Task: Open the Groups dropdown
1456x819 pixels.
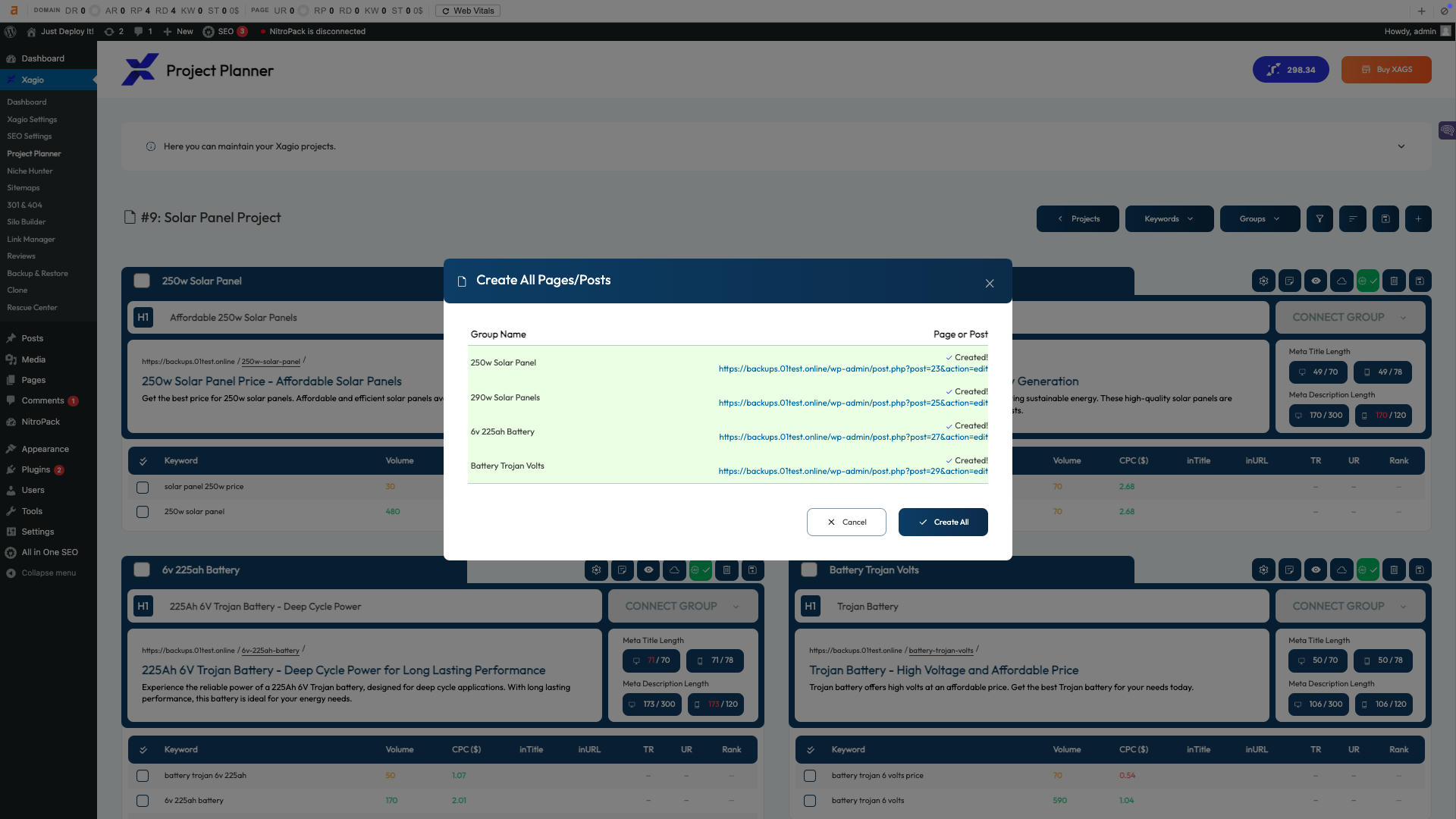Action: tap(1260, 218)
